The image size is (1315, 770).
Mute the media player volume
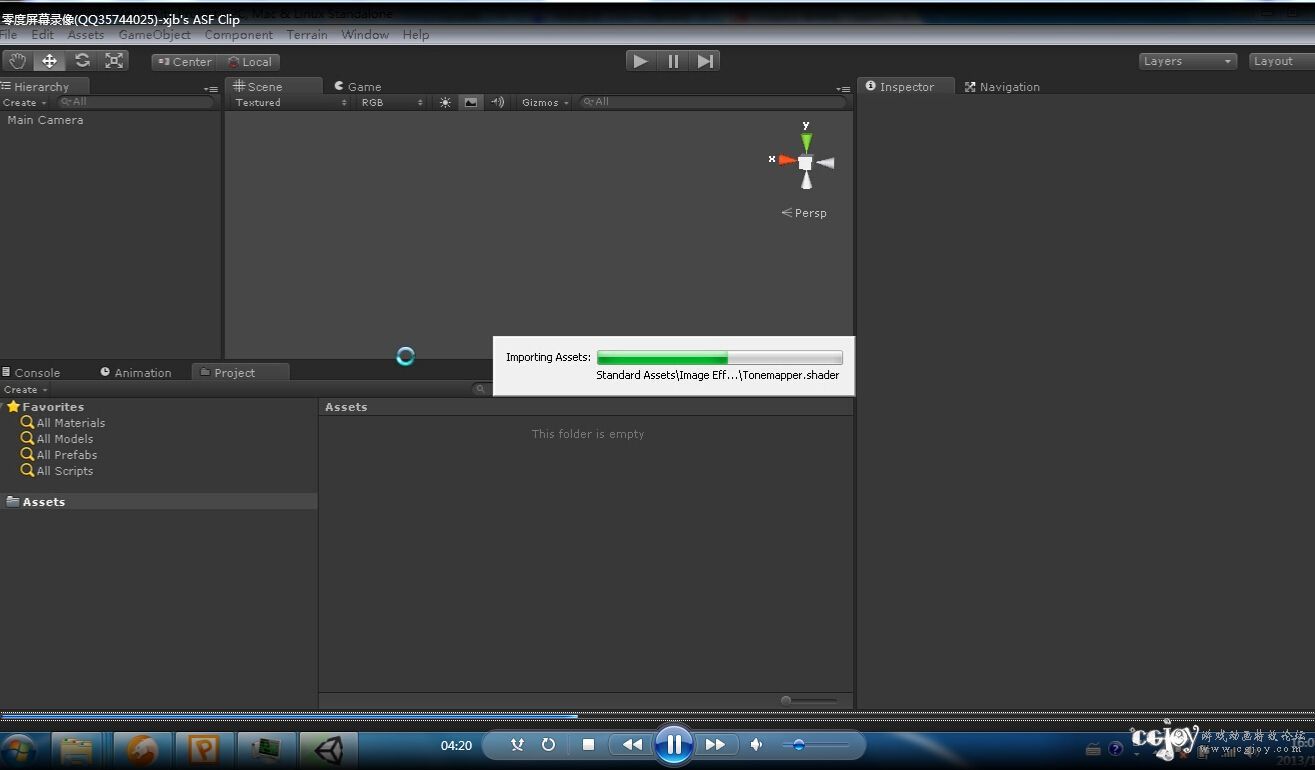coord(757,745)
